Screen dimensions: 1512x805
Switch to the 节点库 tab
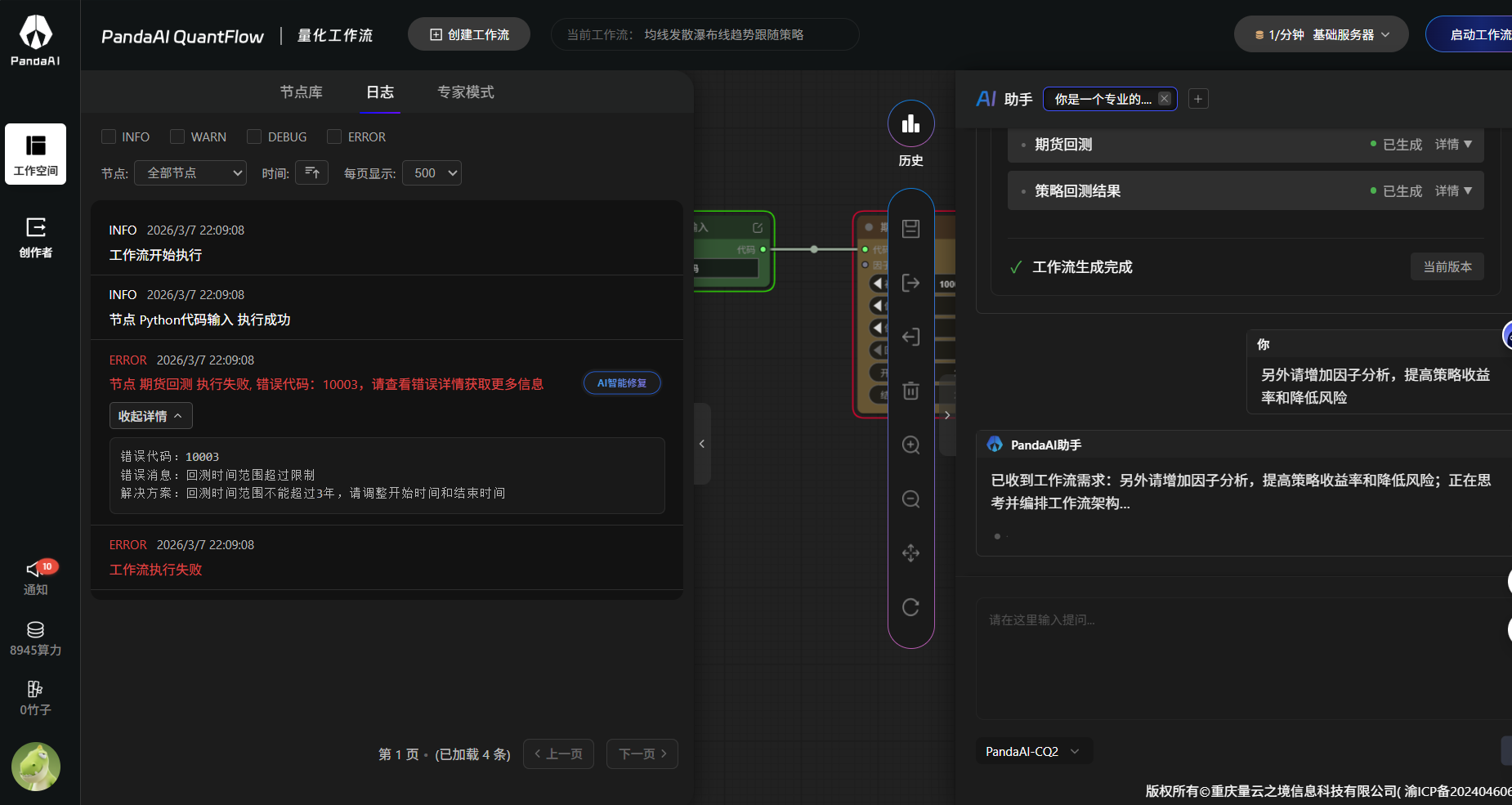301,92
